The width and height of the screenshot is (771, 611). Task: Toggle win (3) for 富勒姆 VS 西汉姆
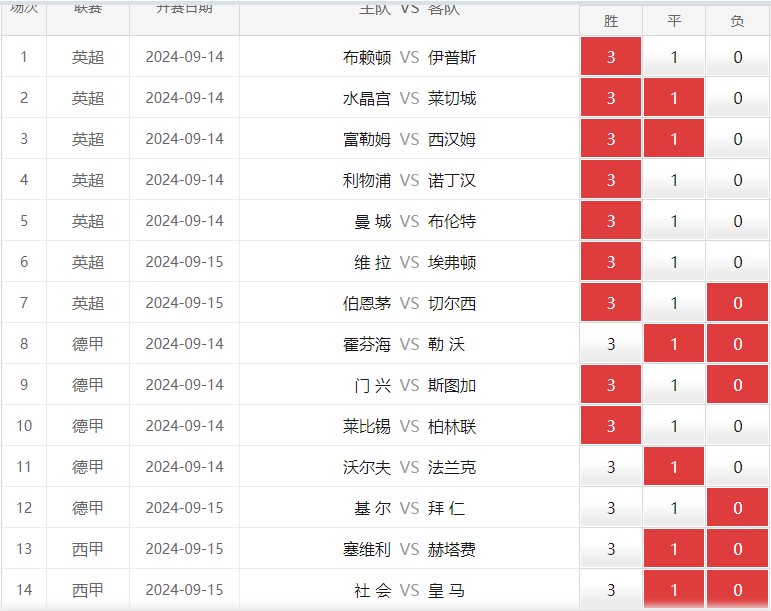611,139
